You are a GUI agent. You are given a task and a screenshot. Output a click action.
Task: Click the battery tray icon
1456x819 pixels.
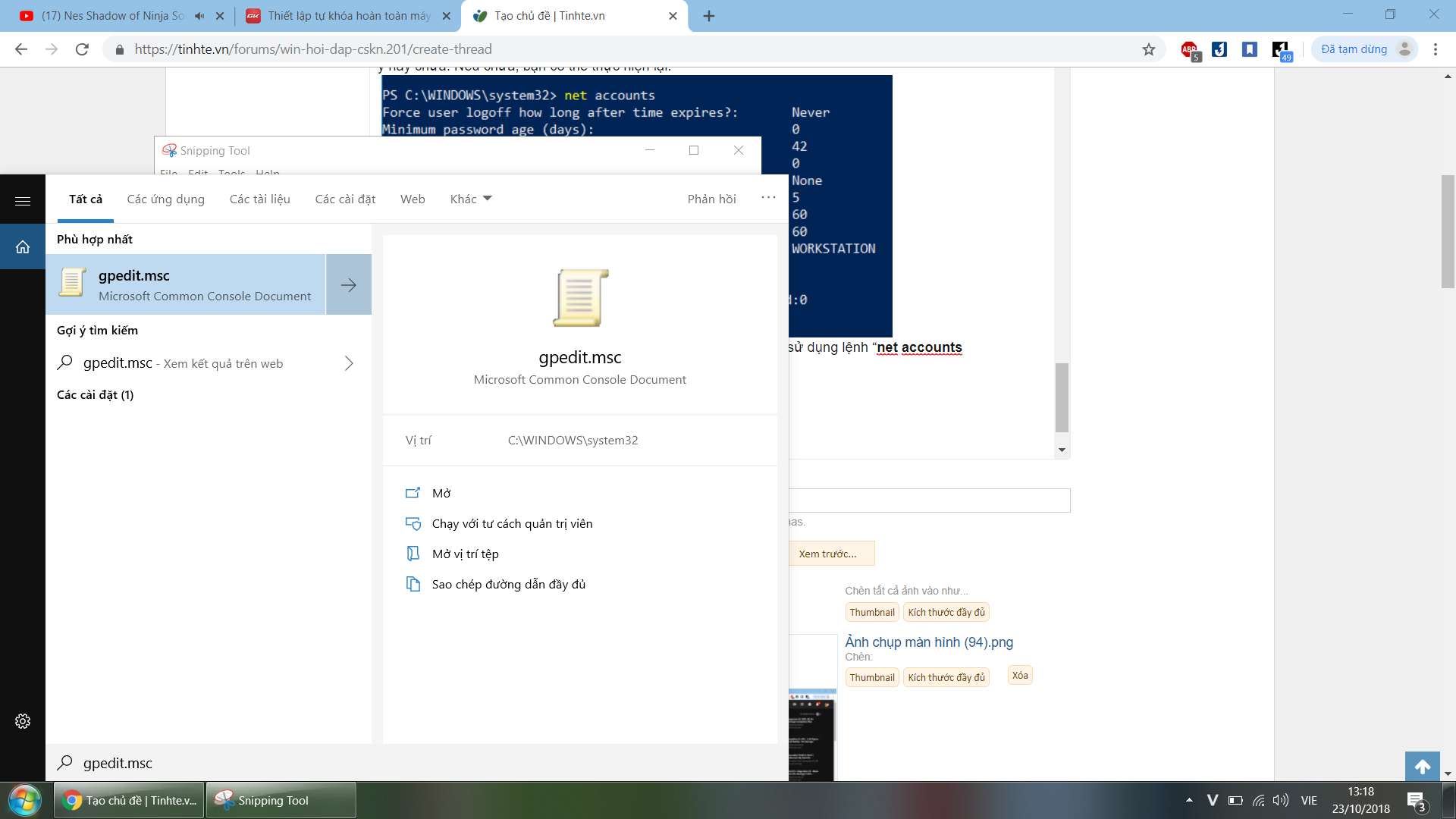(x=1235, y=800)
